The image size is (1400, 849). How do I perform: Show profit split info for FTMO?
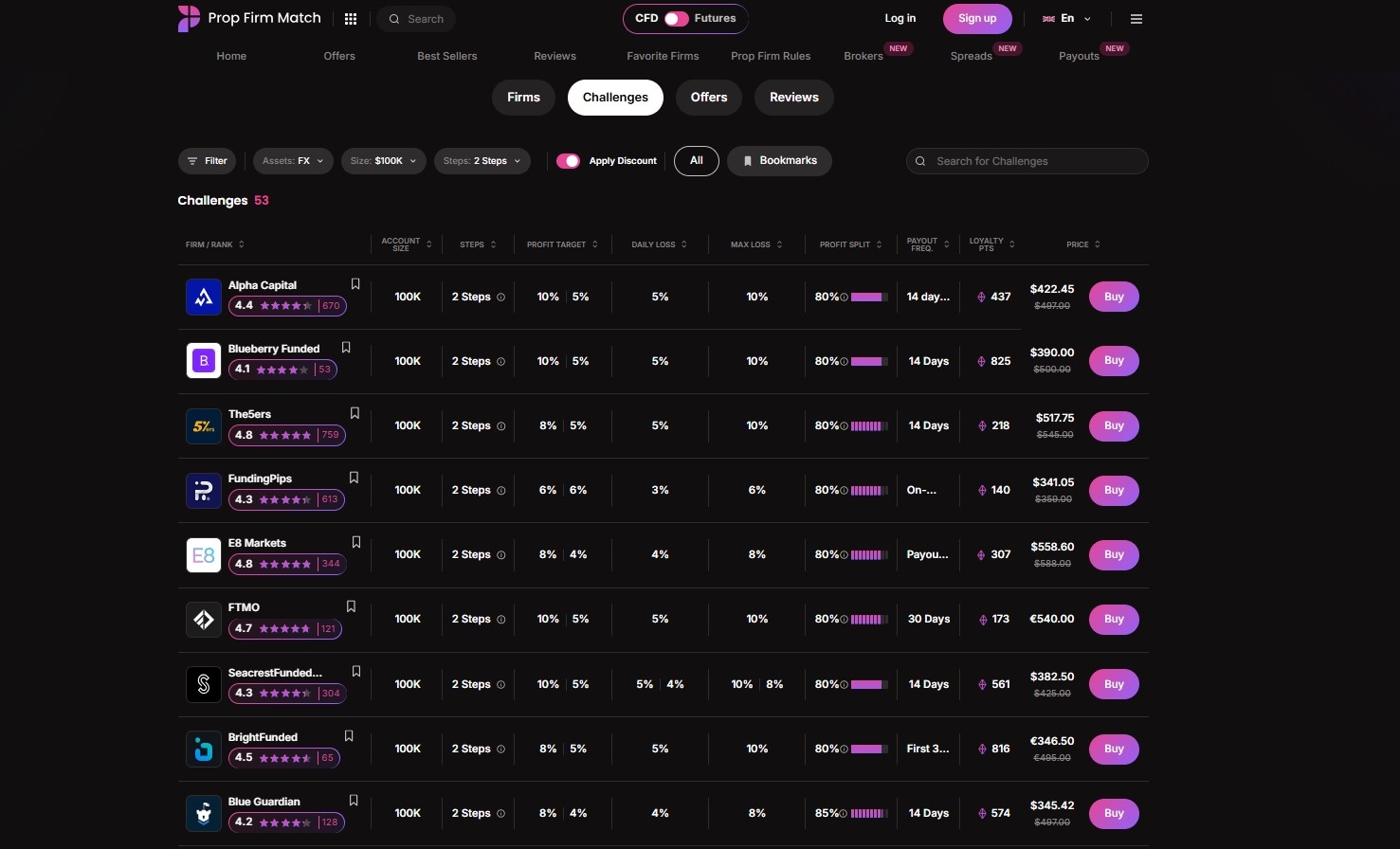tap(845, 620)
